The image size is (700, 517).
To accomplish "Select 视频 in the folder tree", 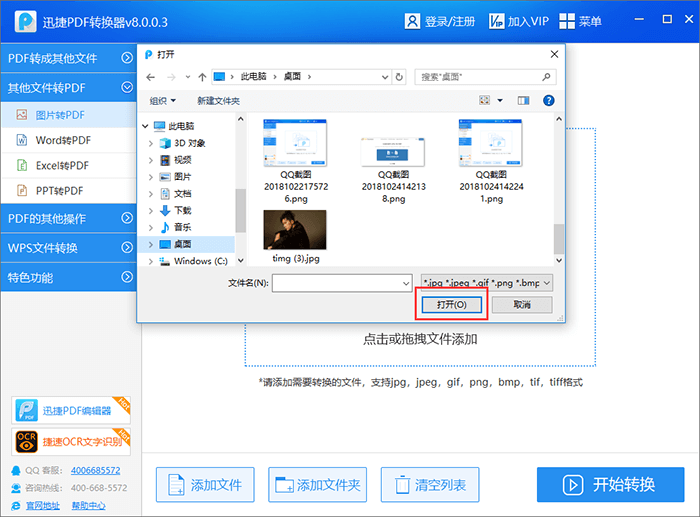I will pos(183,160).
